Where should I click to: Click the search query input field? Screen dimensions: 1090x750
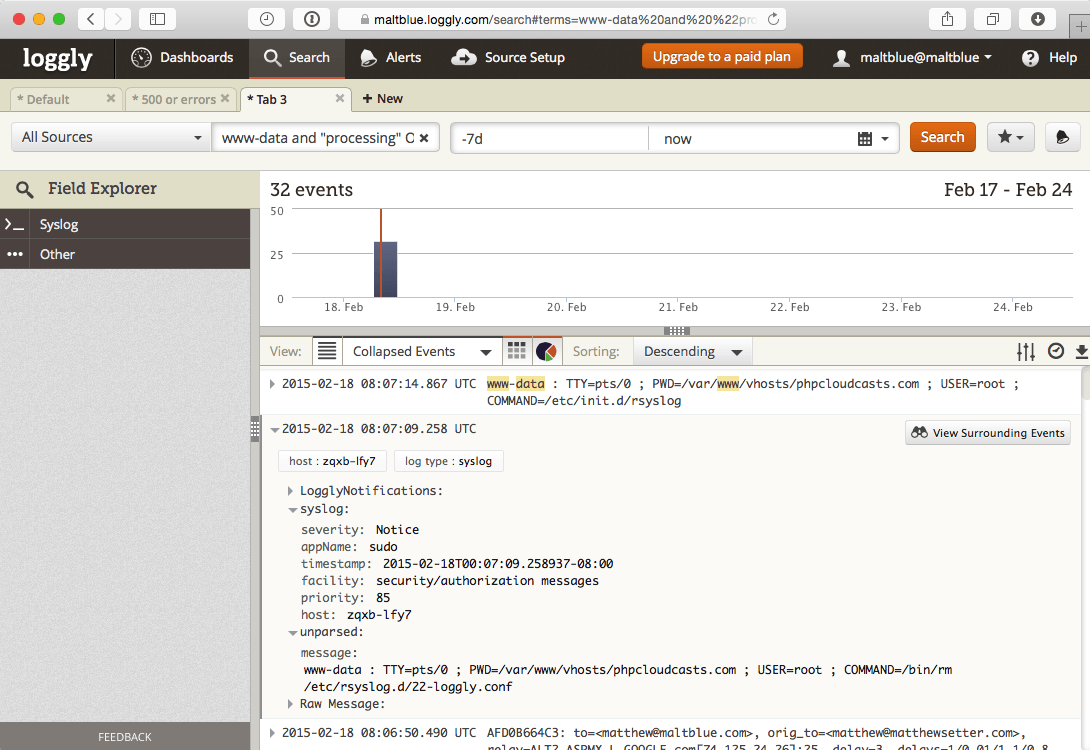pyautogui.click(x=318, y=138)
